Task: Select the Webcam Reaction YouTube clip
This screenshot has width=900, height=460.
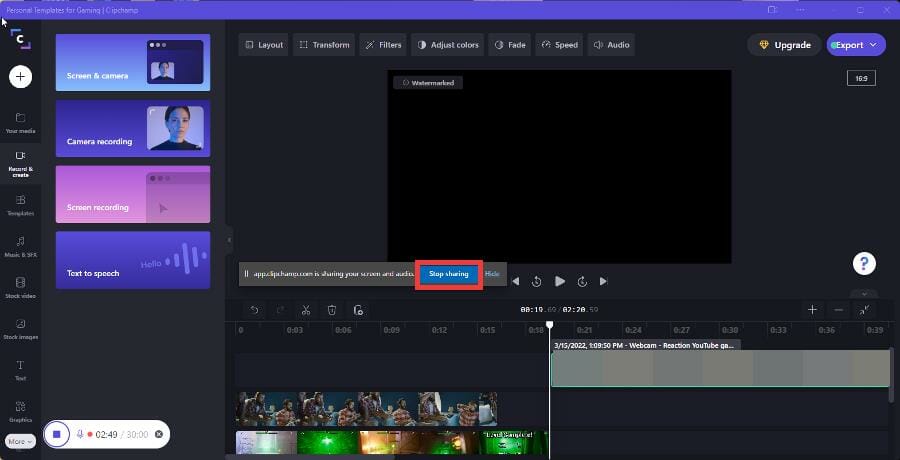Action: pyautogui.click(x=720, y=368)
